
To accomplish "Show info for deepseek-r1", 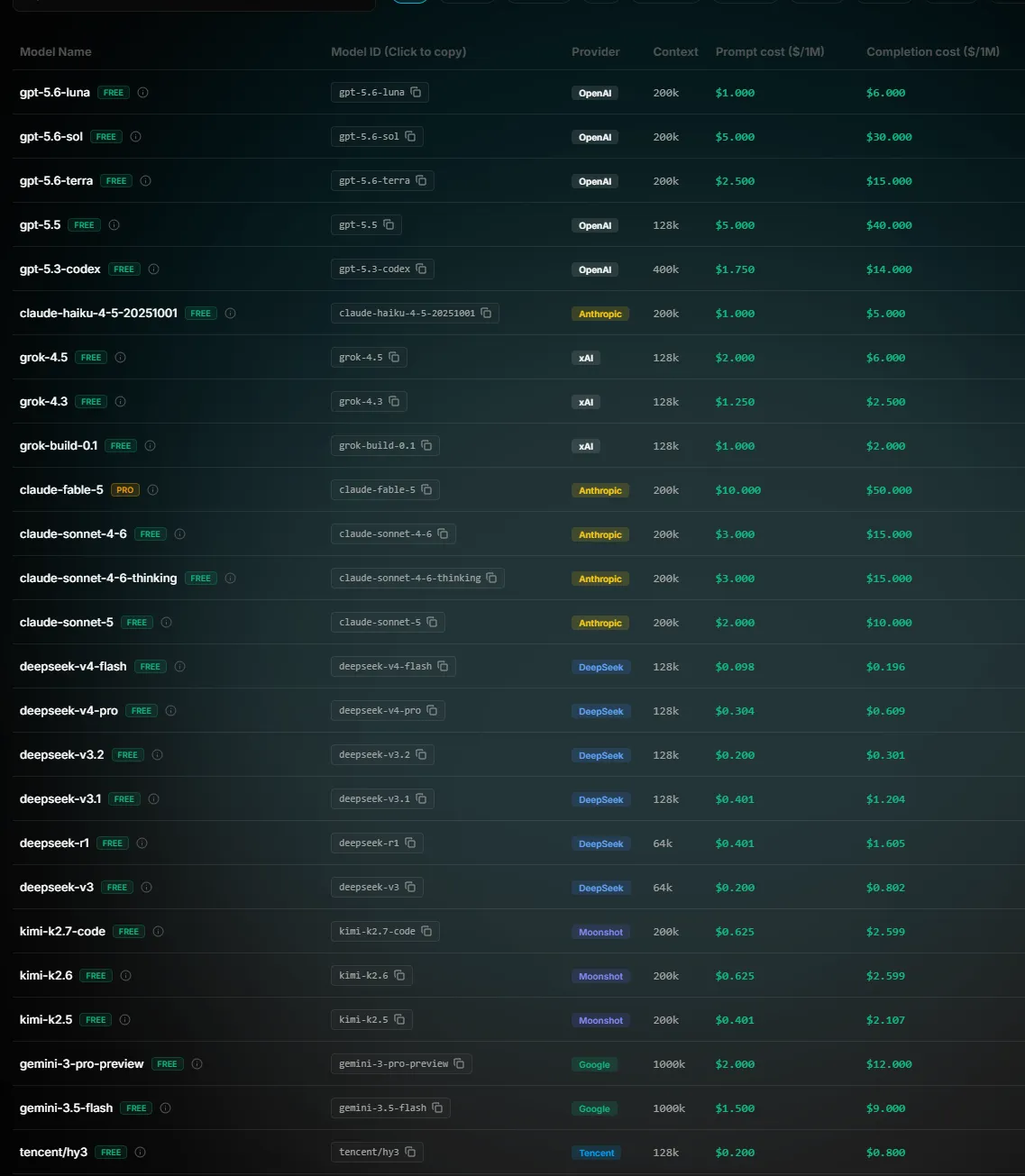I will [x=142, y=843].
